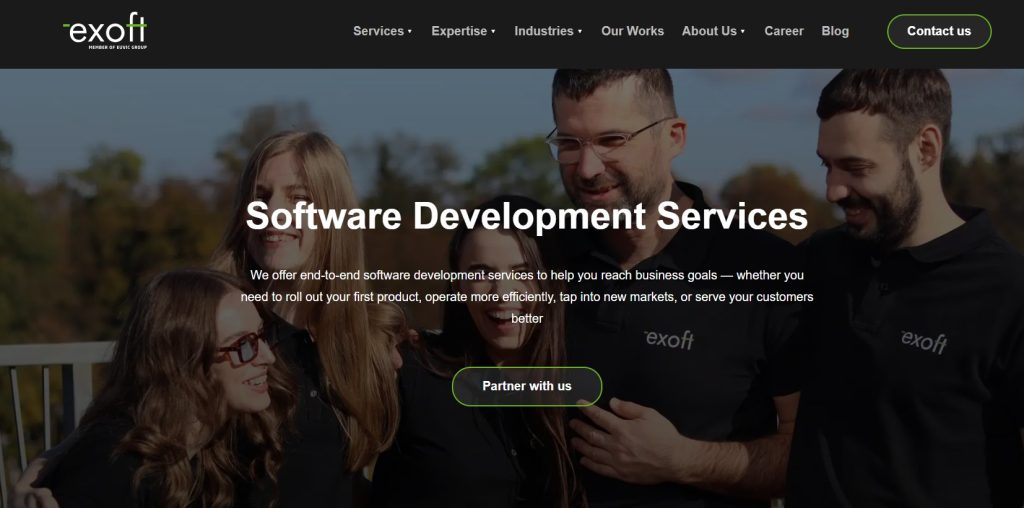Open the Services menu
Image resolution: width=1024 pixels, height=508 pixels.
click(383, 31)
